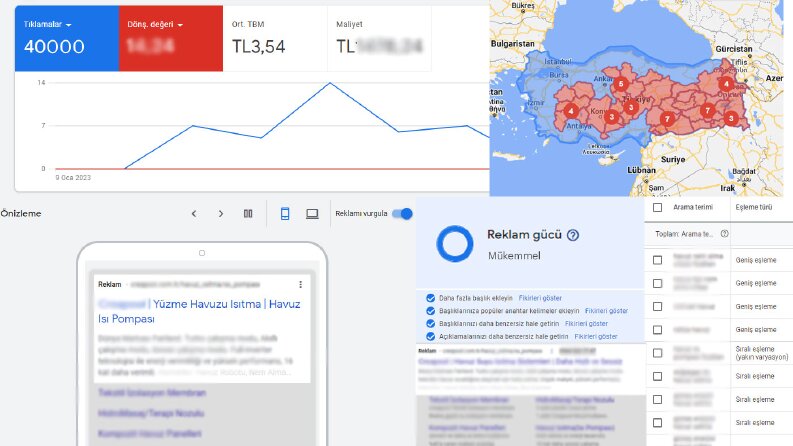The image size is (793, 446).
Task: Open the ad preview three-dot menu
Action: point(300,285)
